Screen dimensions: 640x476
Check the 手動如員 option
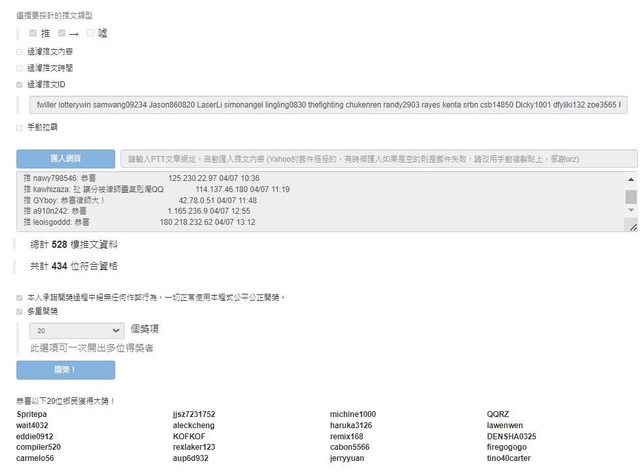(x=20, y=127)
